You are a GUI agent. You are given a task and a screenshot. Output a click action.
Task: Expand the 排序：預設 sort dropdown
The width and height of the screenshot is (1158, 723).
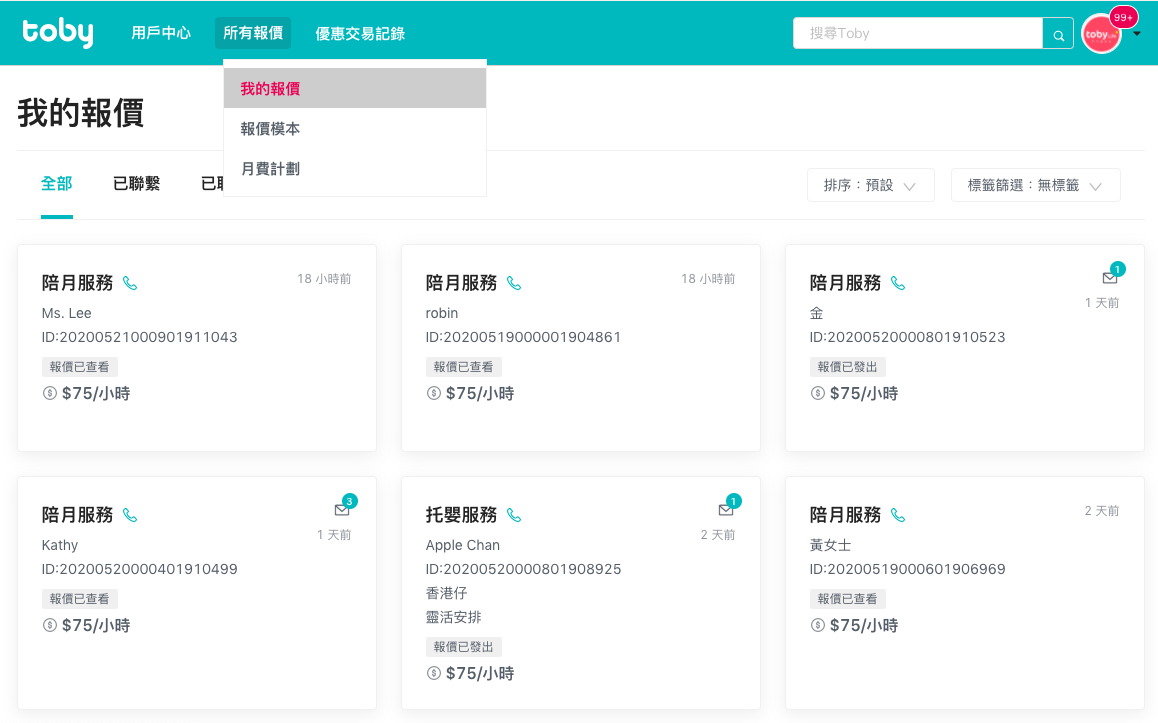tap(871, 185)
